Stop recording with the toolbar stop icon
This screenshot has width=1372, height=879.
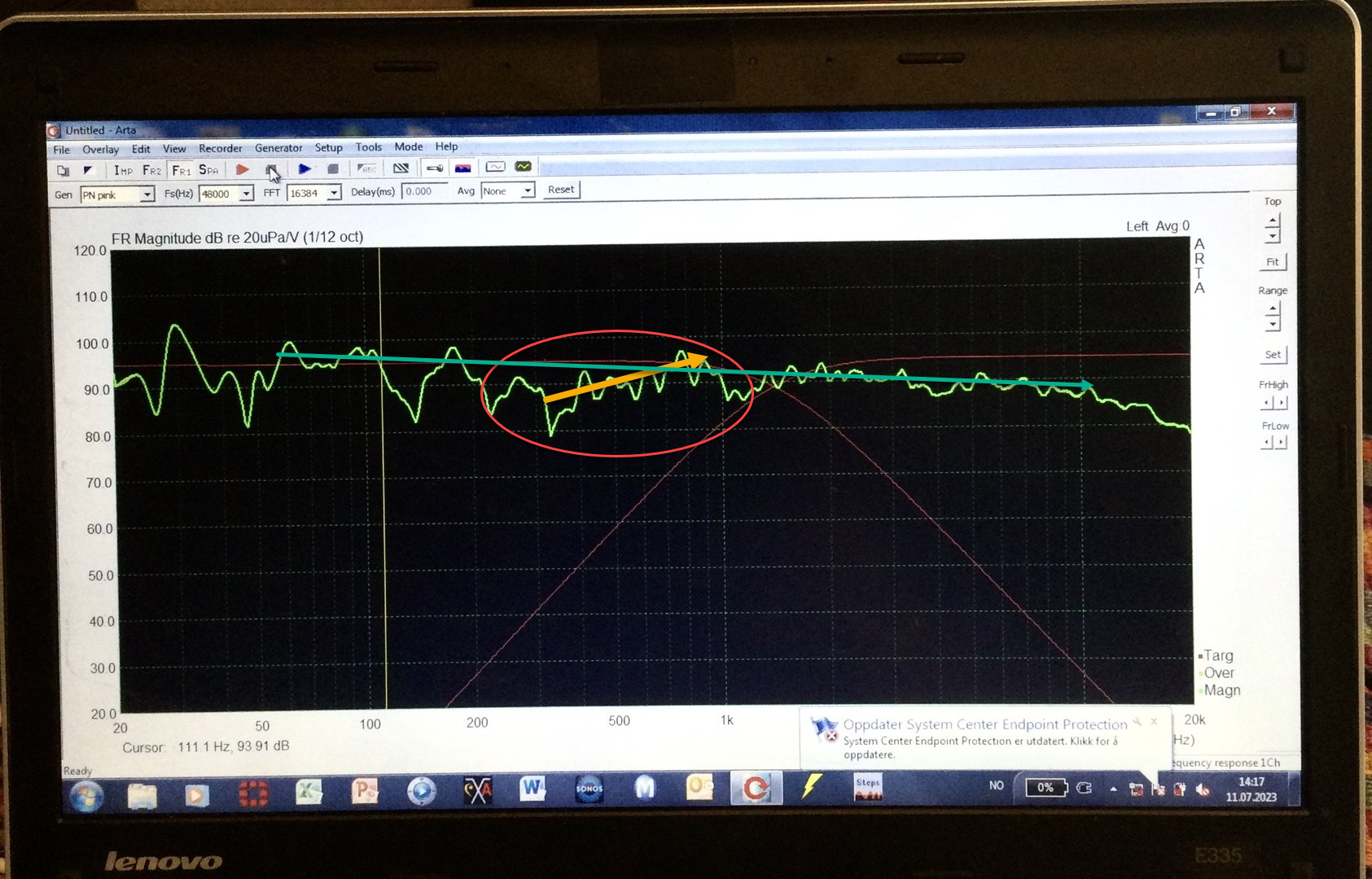pos(271,169)
